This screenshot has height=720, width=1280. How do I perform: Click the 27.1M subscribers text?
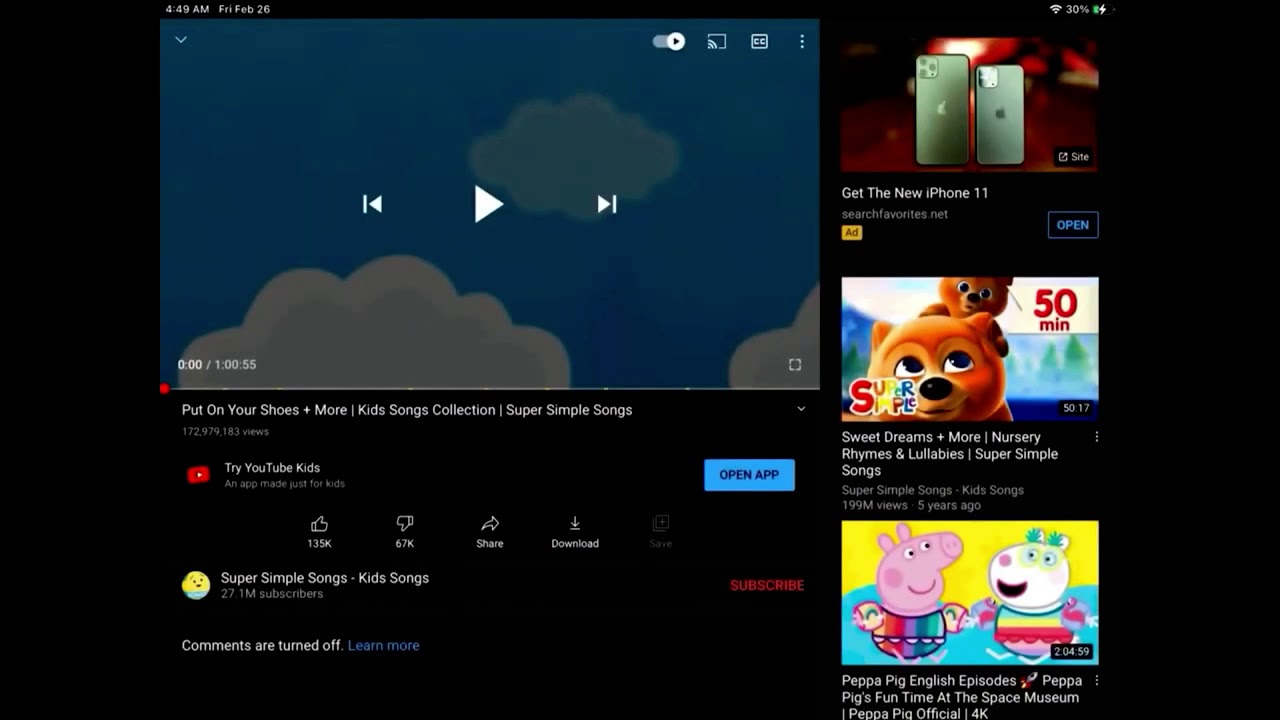pyautogui.click(x=272, y=594)
